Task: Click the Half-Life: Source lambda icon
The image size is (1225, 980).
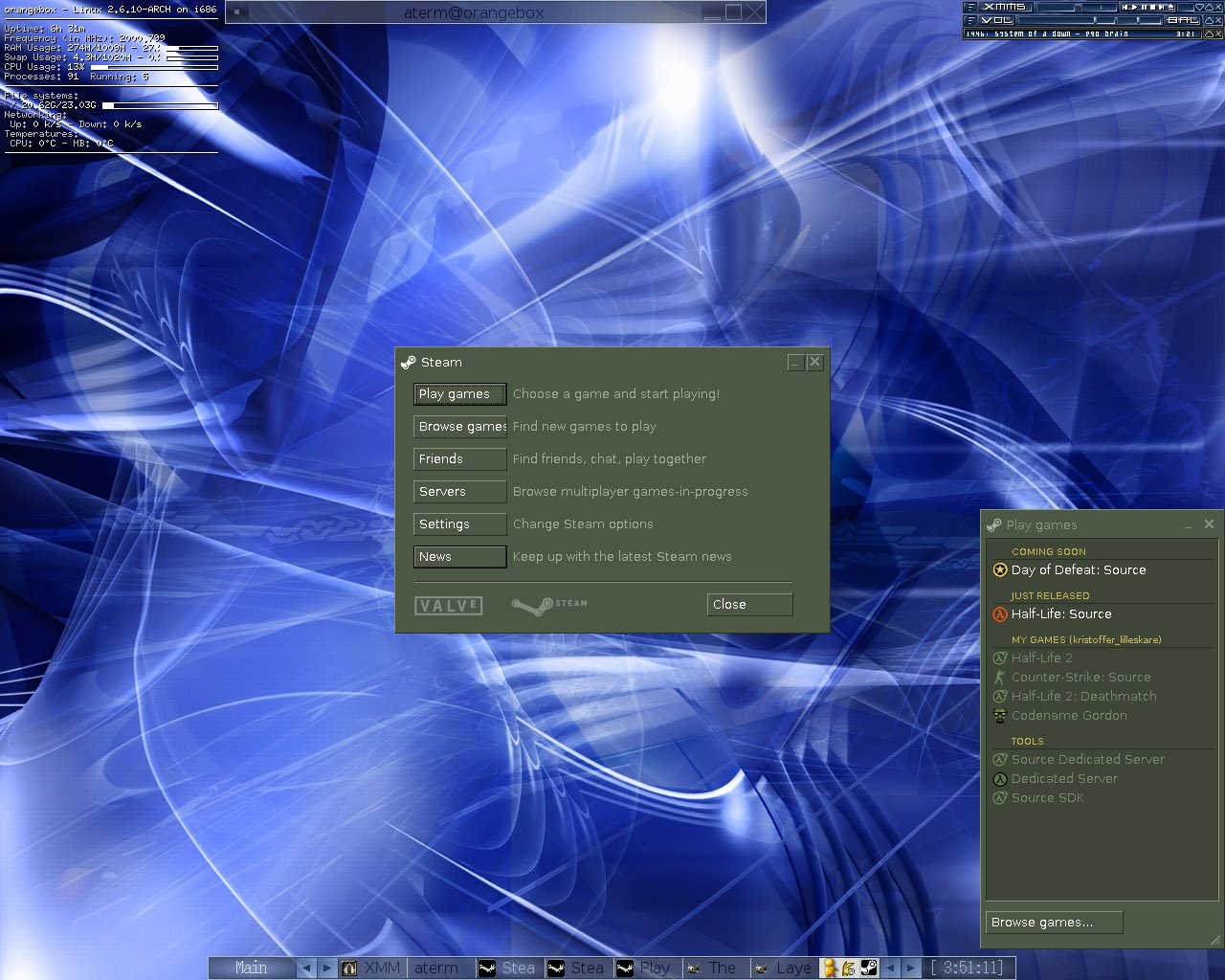Action: (x=1000, y=614)
